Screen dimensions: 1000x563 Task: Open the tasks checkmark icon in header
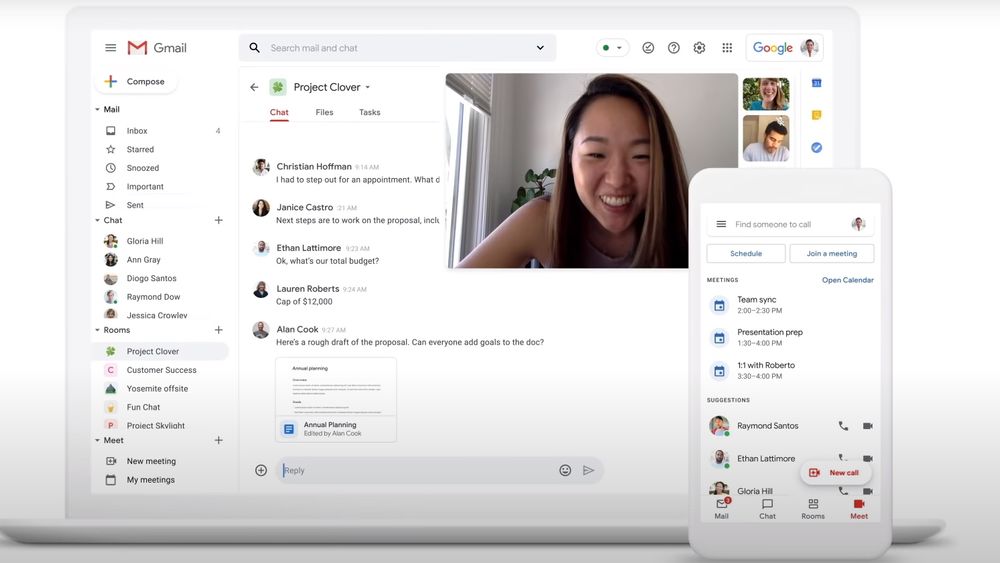648,48
